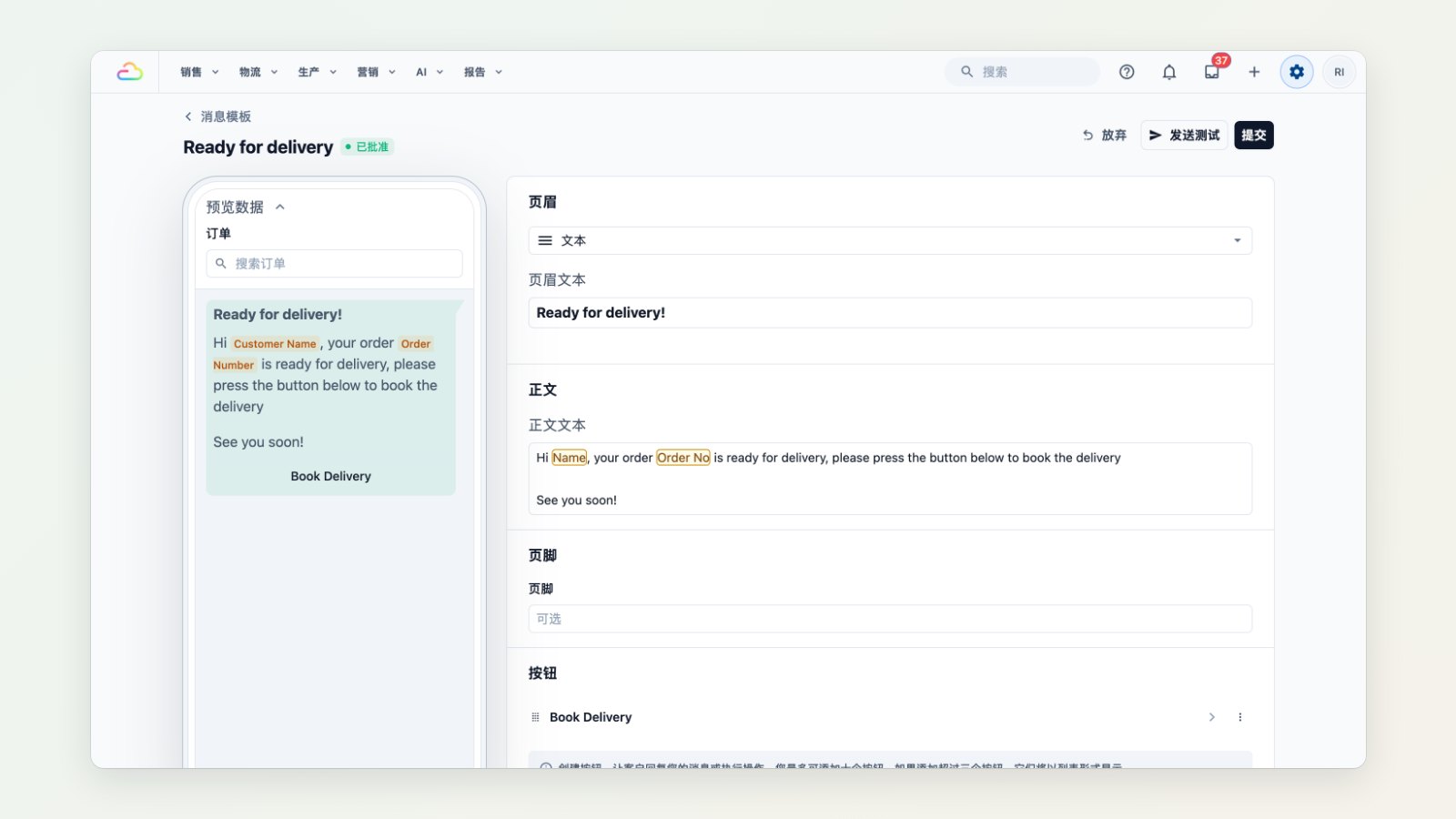Click the Order No variable tag
The width and height of the screenshot is (1456, 819).
(x=683, y=458)
